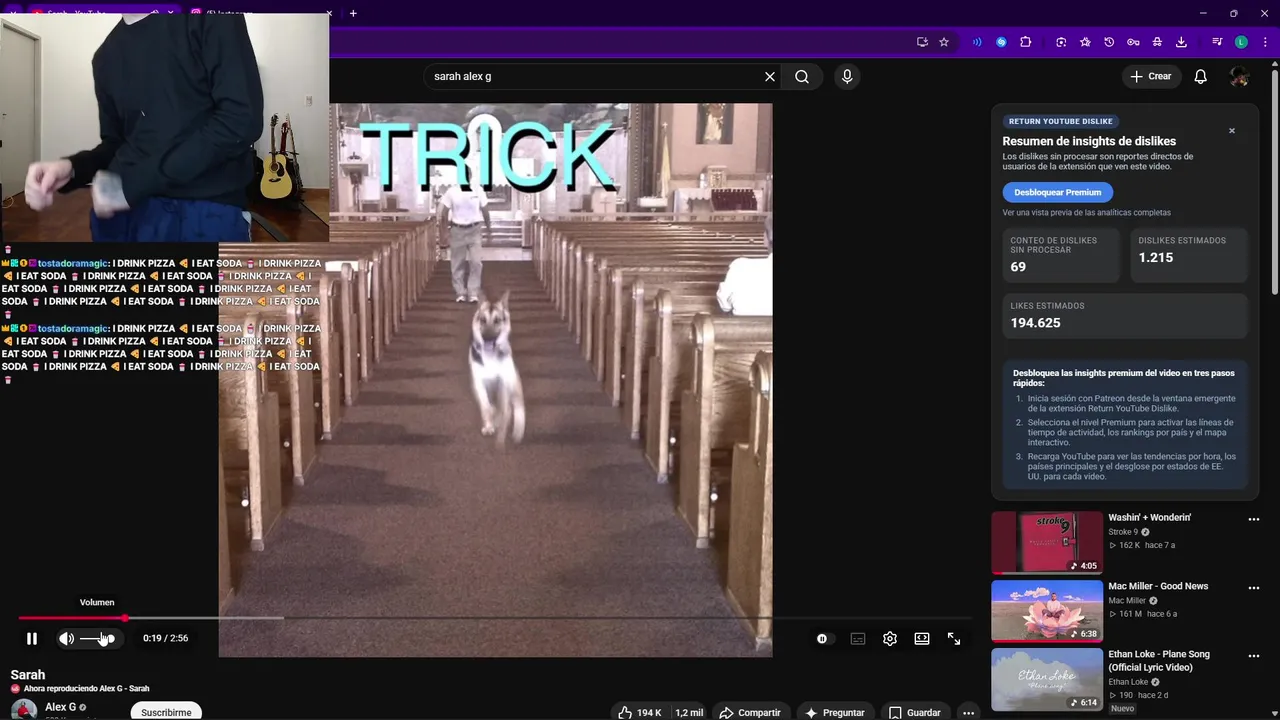Open the Shazam extension icon

coord(1001,42)
